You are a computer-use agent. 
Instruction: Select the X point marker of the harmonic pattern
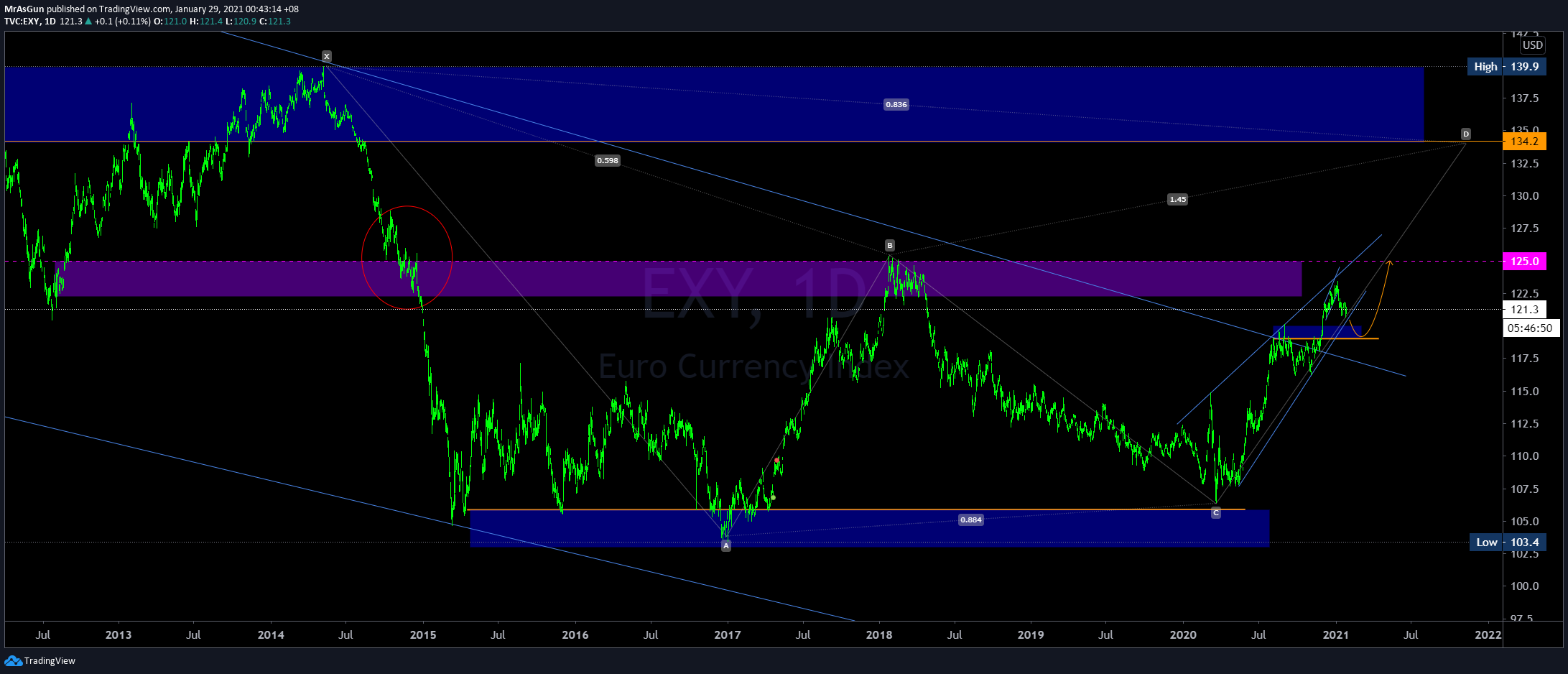click(x=327, y=56)
